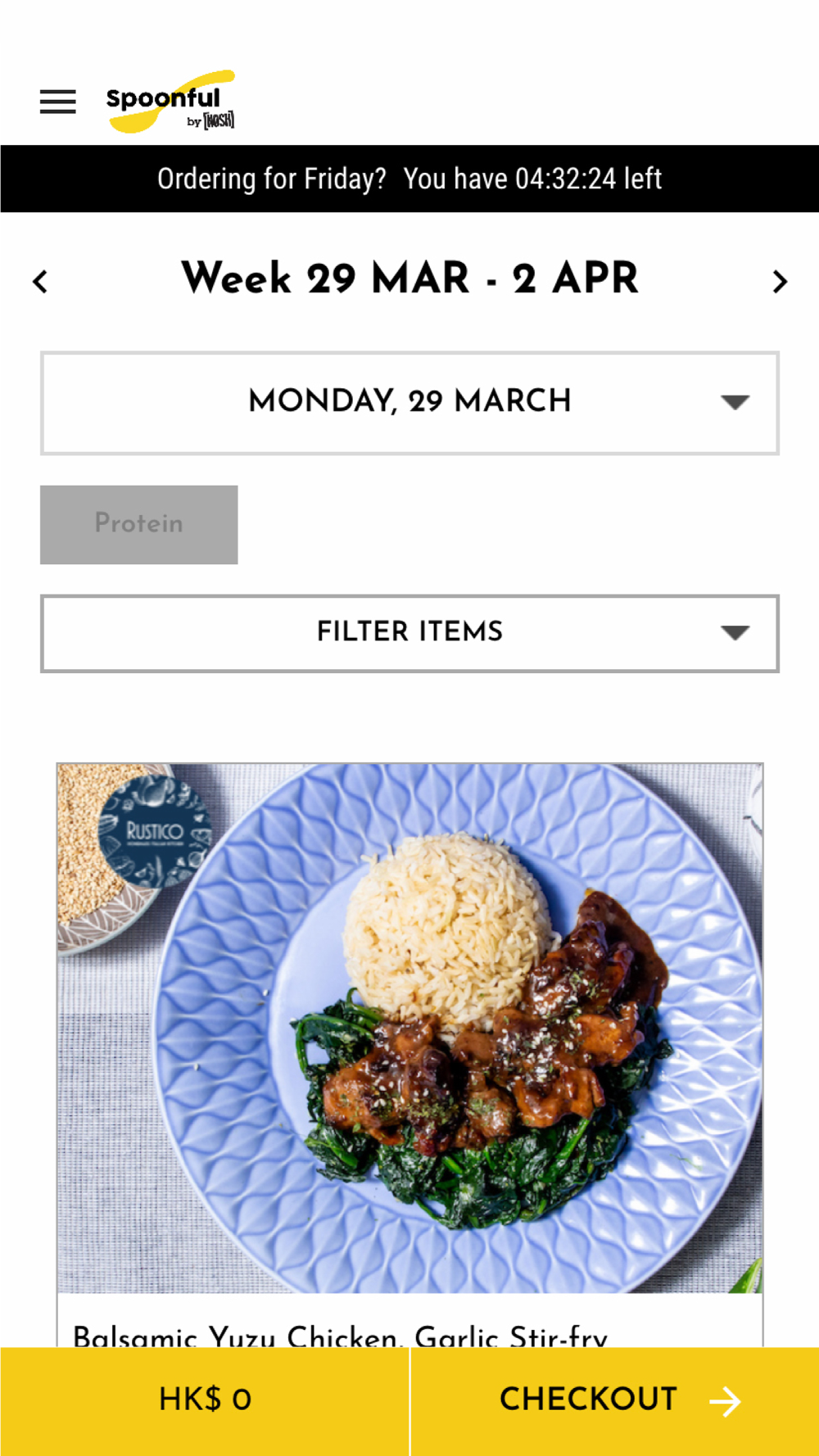Select the Protein category tab
The image size is (819, 1456).
pos(139,524)
